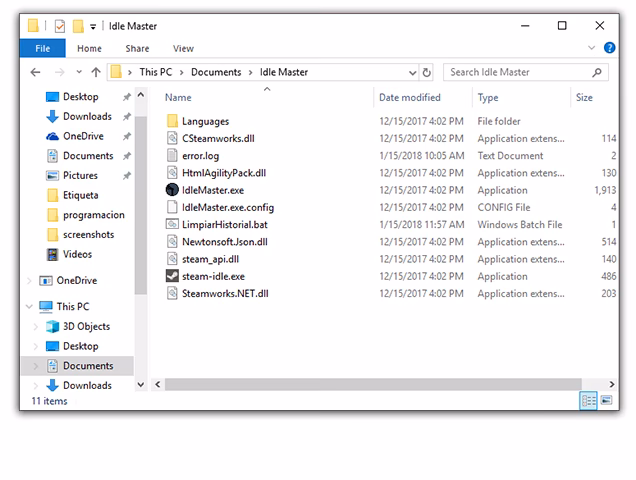Sort by the Type column header
The image size is (636, 480).
(x=488, y=97)
